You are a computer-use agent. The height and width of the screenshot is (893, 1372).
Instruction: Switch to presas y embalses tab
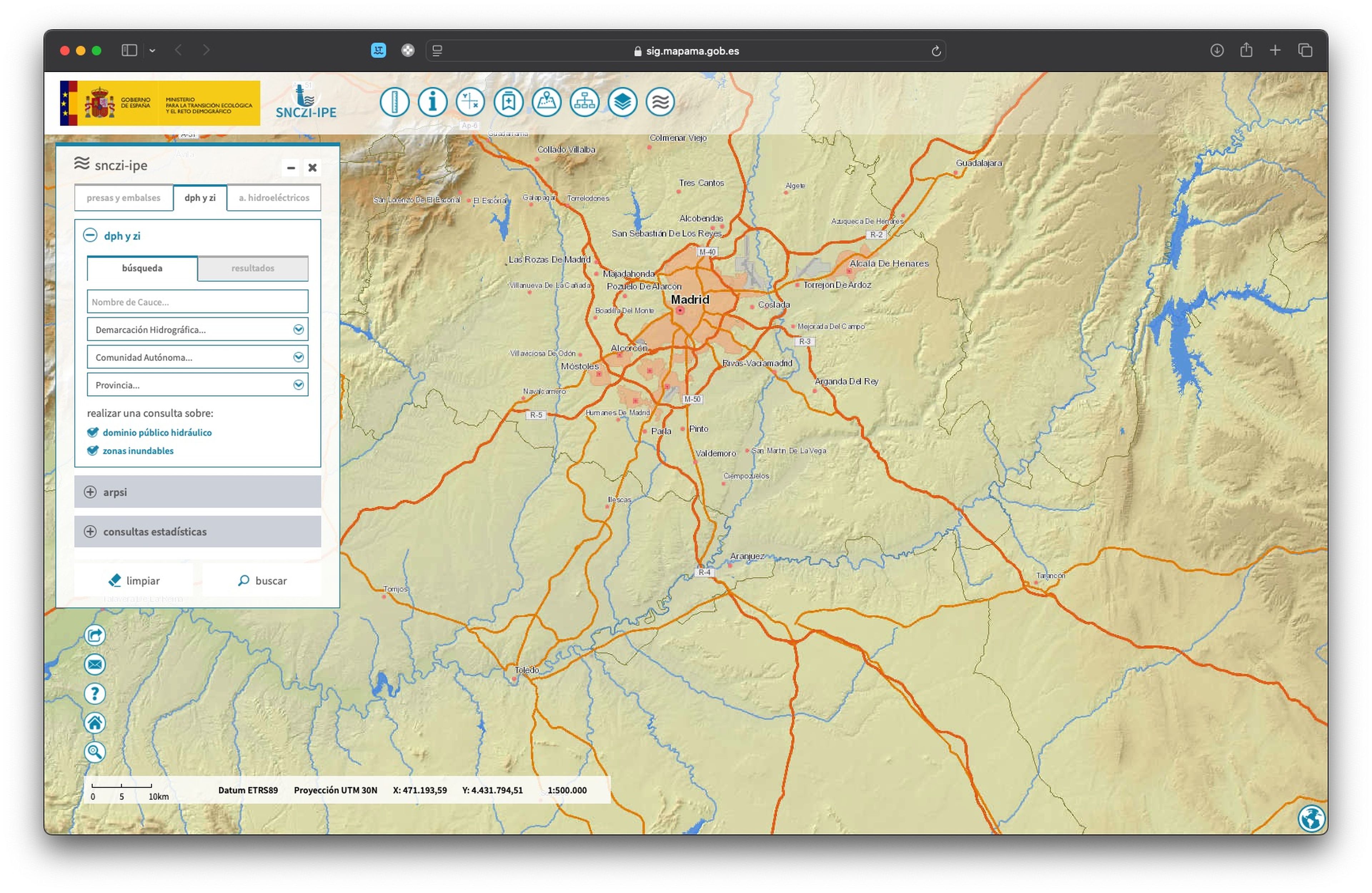(123, 198)
